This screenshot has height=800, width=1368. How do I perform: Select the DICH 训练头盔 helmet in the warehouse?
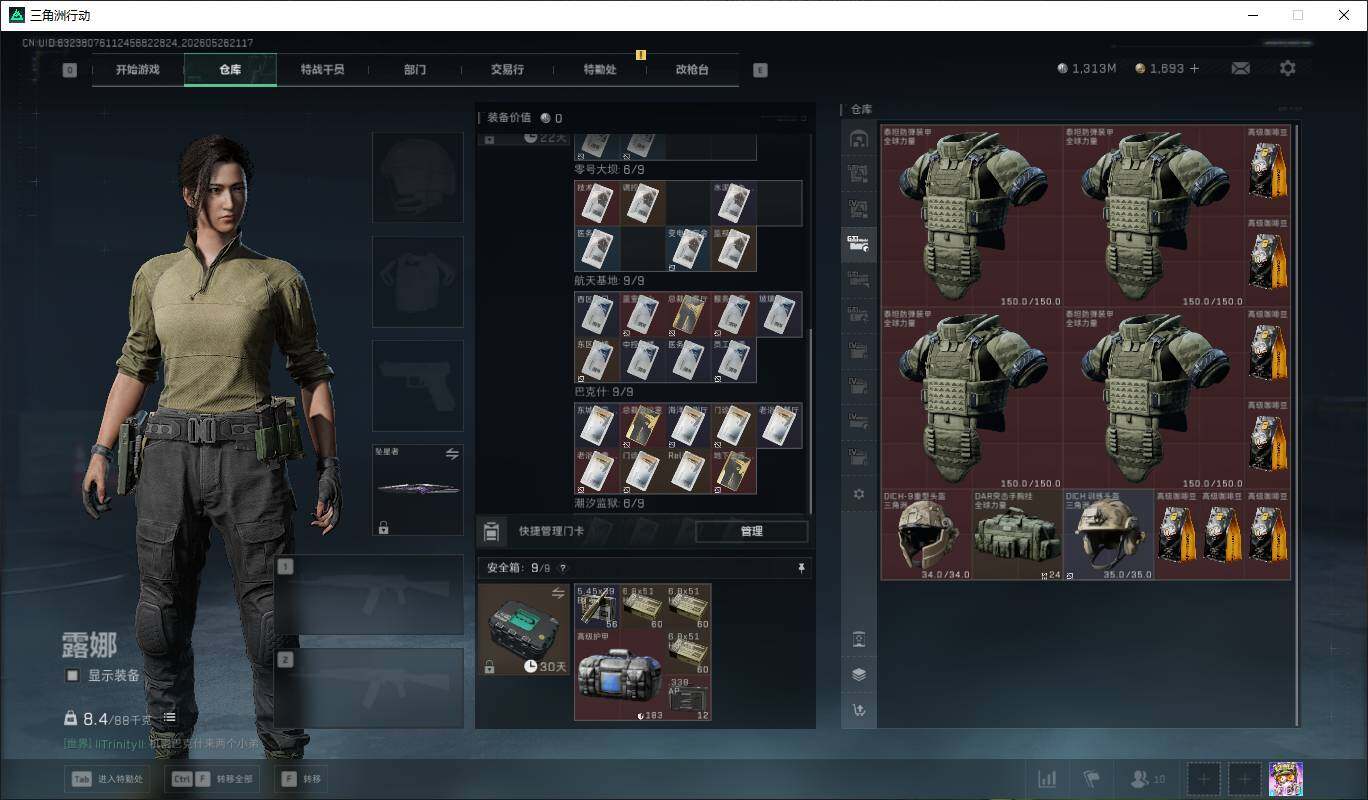[1109, 535]
